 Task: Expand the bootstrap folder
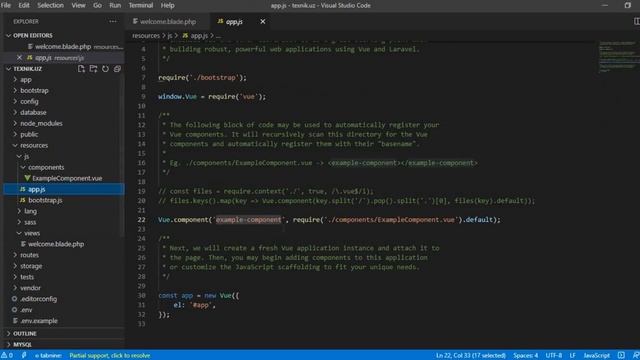(x=34, y=91)
